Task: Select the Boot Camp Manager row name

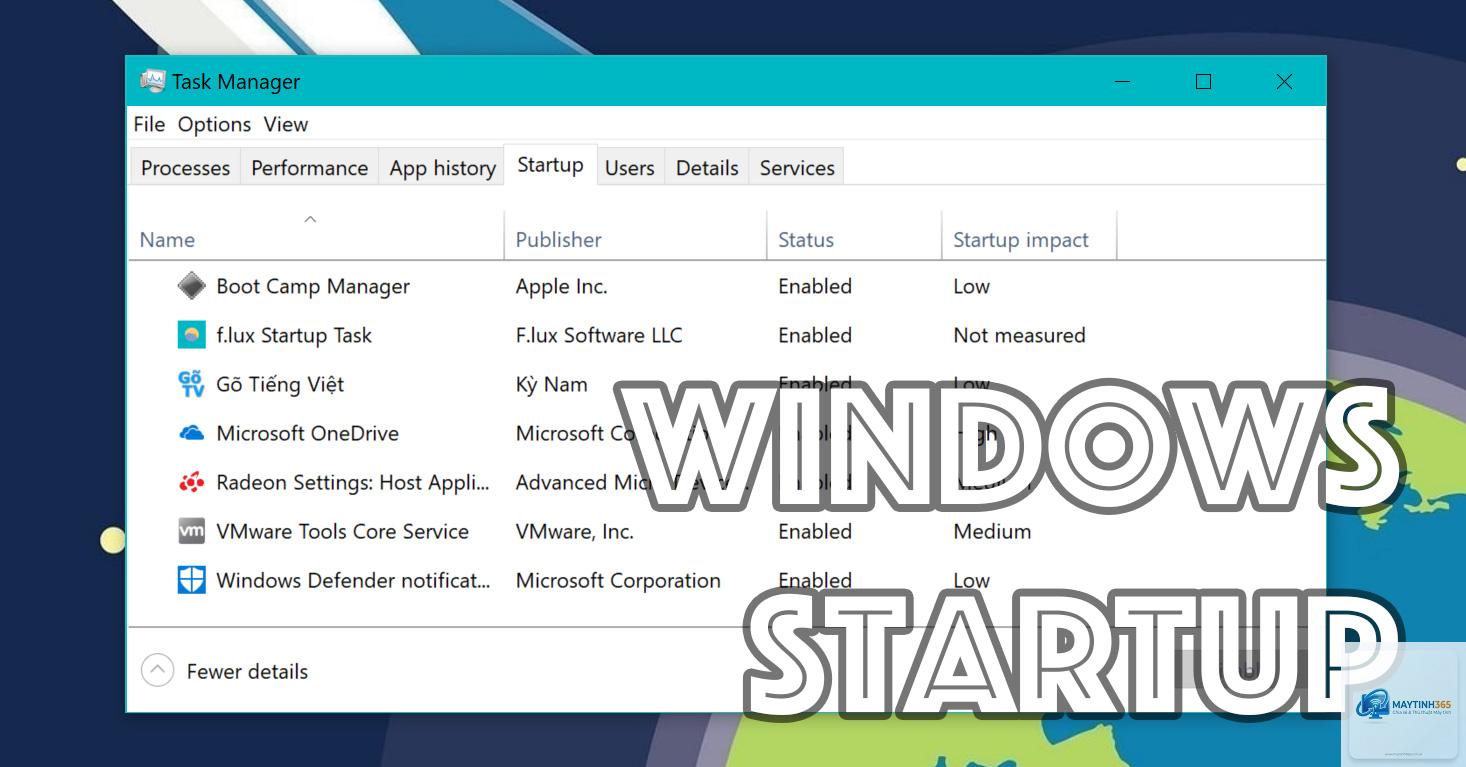Action: [x=313, y=286]
